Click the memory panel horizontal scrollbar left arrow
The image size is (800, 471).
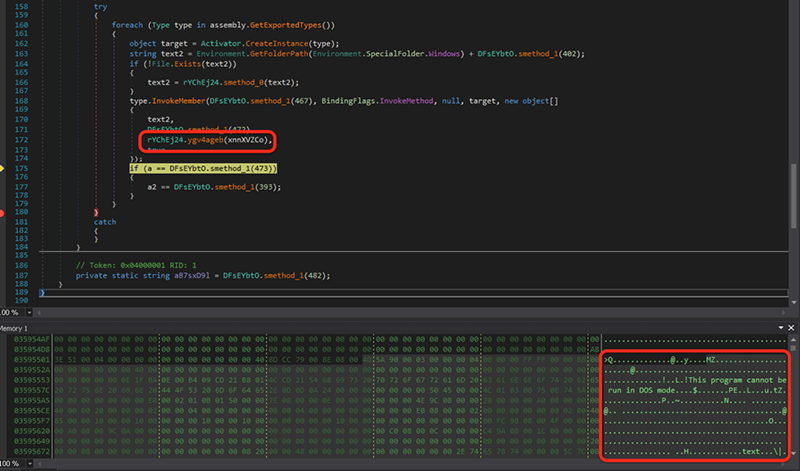click(39, 463)
